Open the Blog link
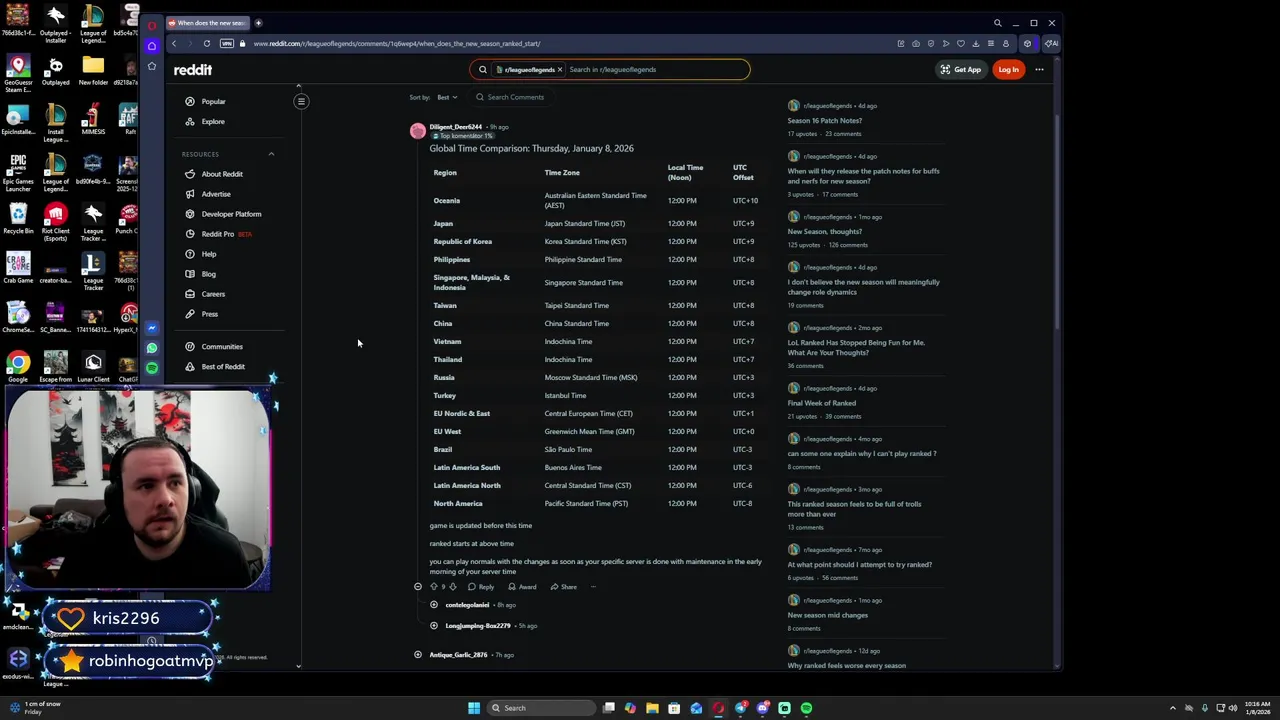The height and width of the screenshot is (720, 1280). pos(201,274)
